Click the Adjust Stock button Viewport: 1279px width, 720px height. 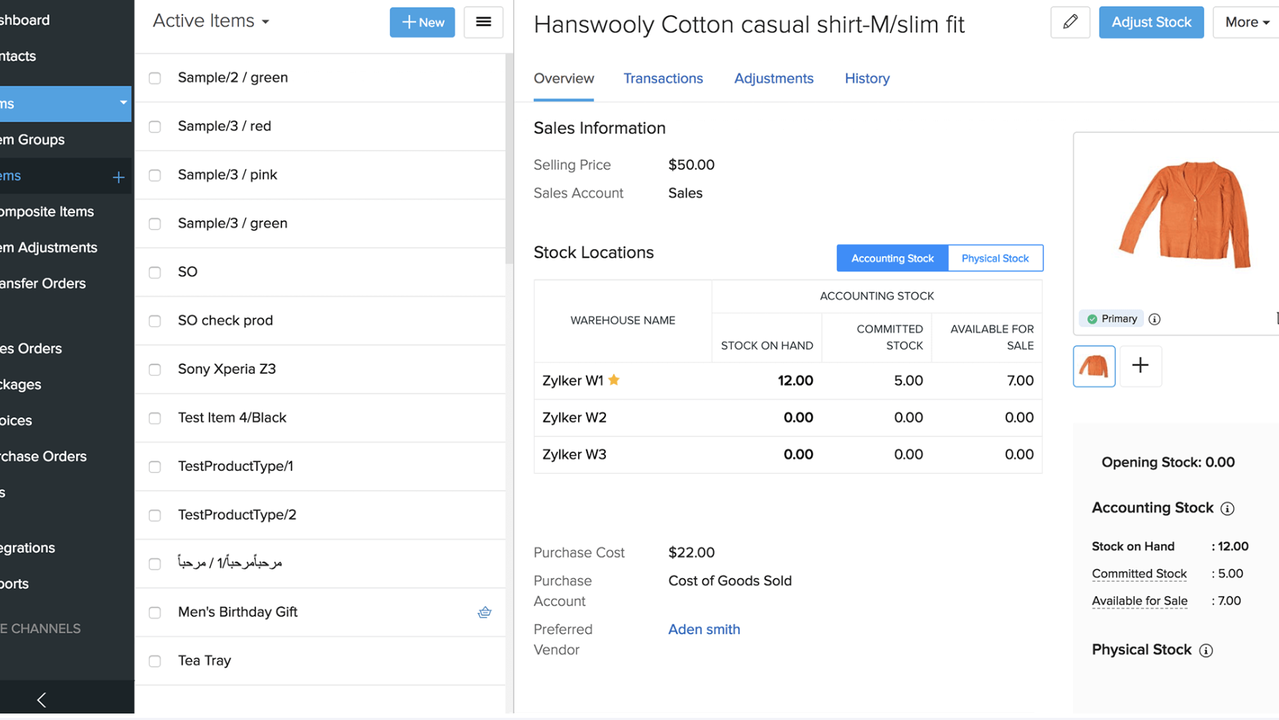(1150, 22)
